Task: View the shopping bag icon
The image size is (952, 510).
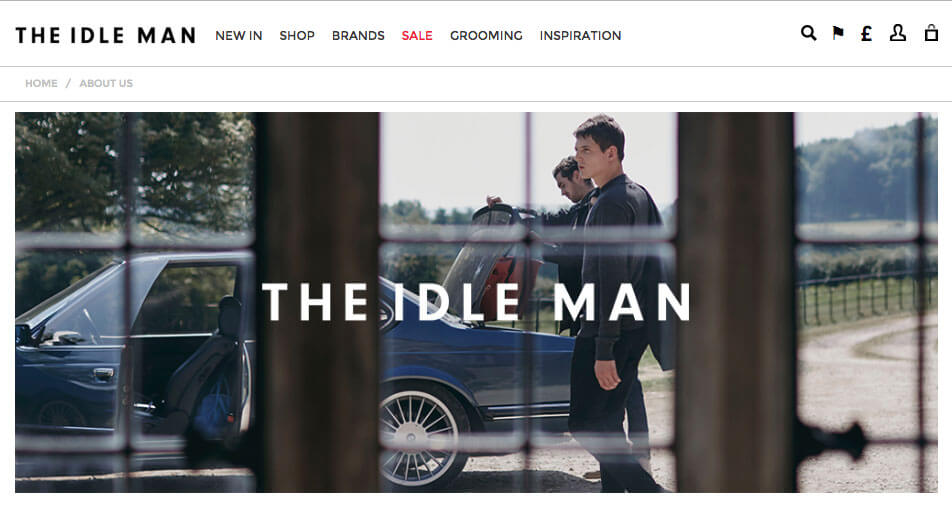Action: [x=931, y=33]
